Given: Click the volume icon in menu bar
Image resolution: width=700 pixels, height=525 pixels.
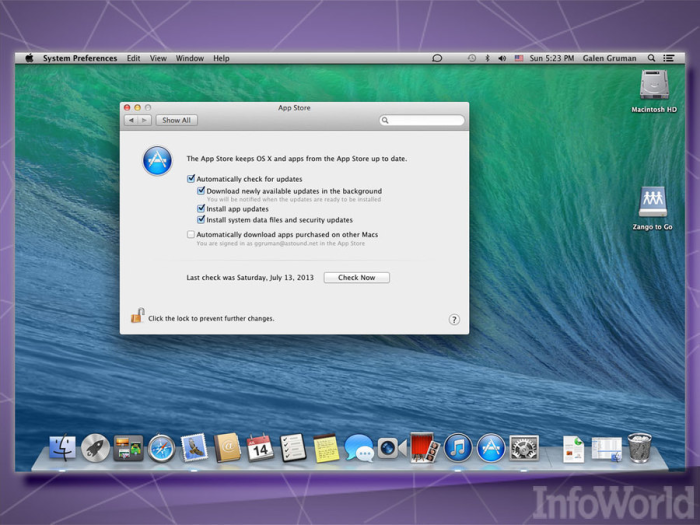Looking at the screenshot, I should [502, 58].
